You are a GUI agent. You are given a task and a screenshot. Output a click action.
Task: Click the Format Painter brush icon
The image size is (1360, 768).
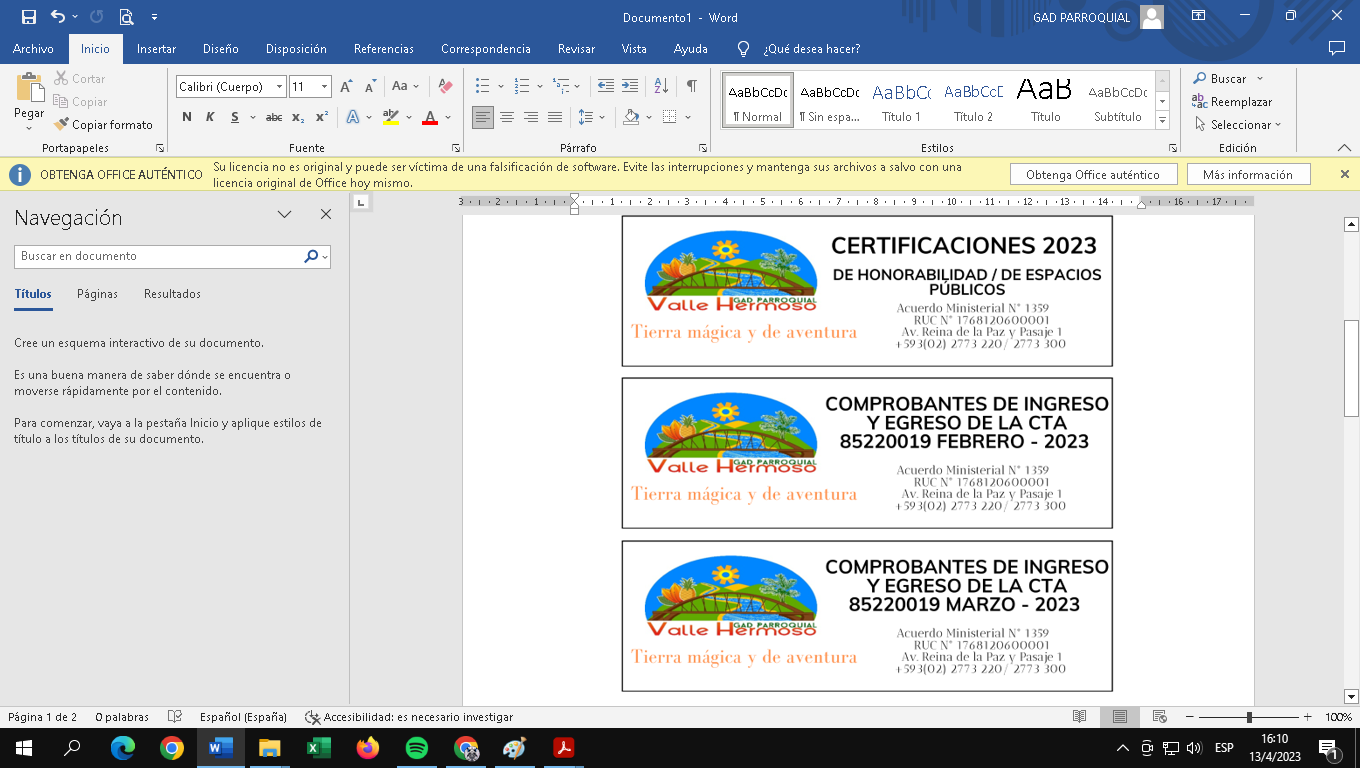[62, 125]
